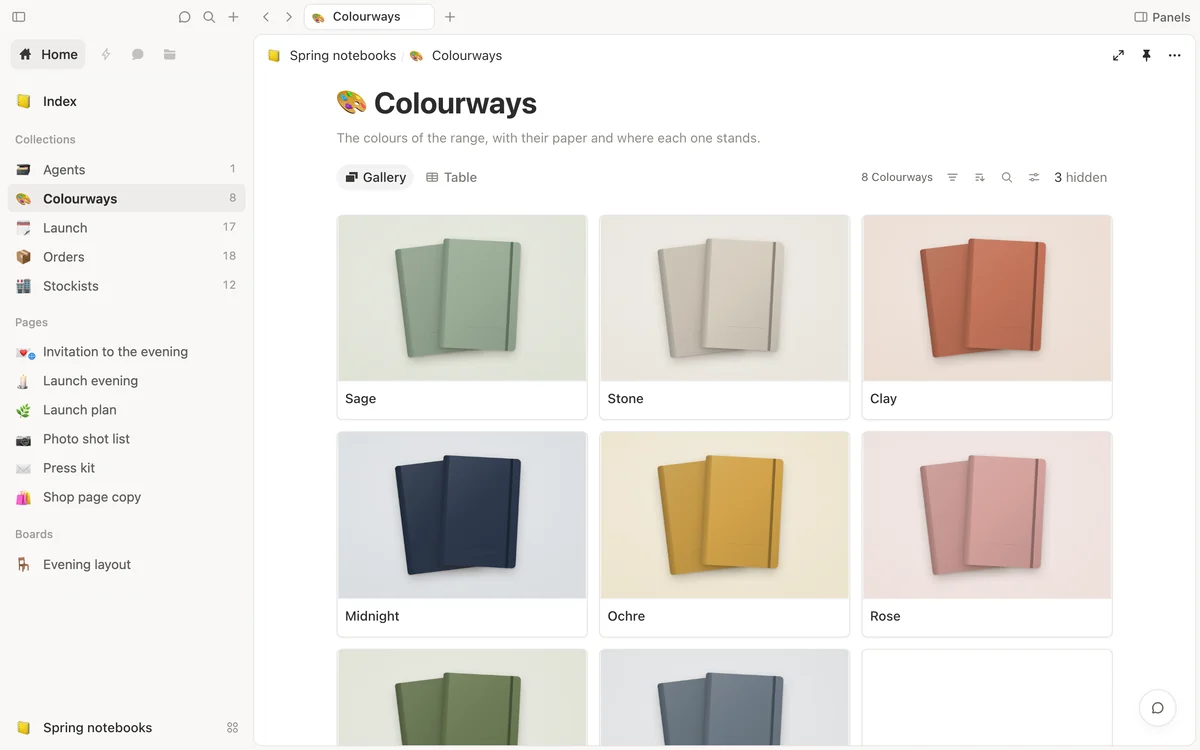Open the filter icon in view toolbar
The width and height of the screenshot is (1200, 750).
click(x=952, y=177)
